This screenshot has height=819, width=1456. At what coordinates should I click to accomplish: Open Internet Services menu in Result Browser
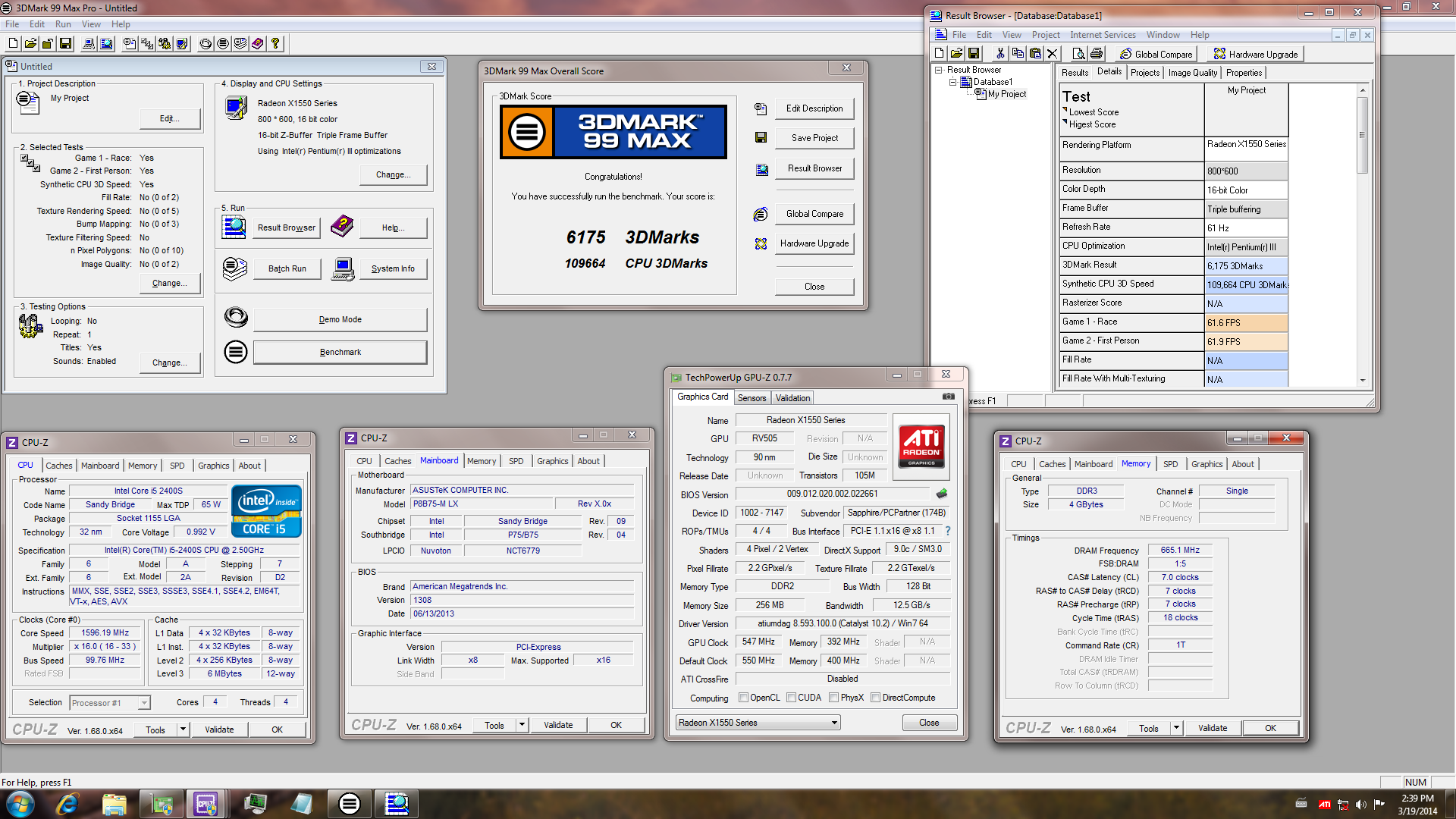1103,35
